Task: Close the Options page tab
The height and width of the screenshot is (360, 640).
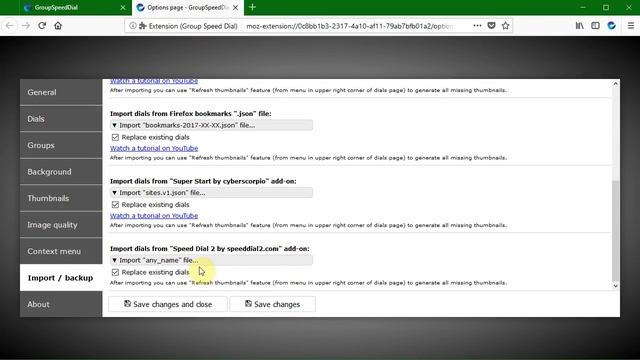Action: (x=236, y=8)
